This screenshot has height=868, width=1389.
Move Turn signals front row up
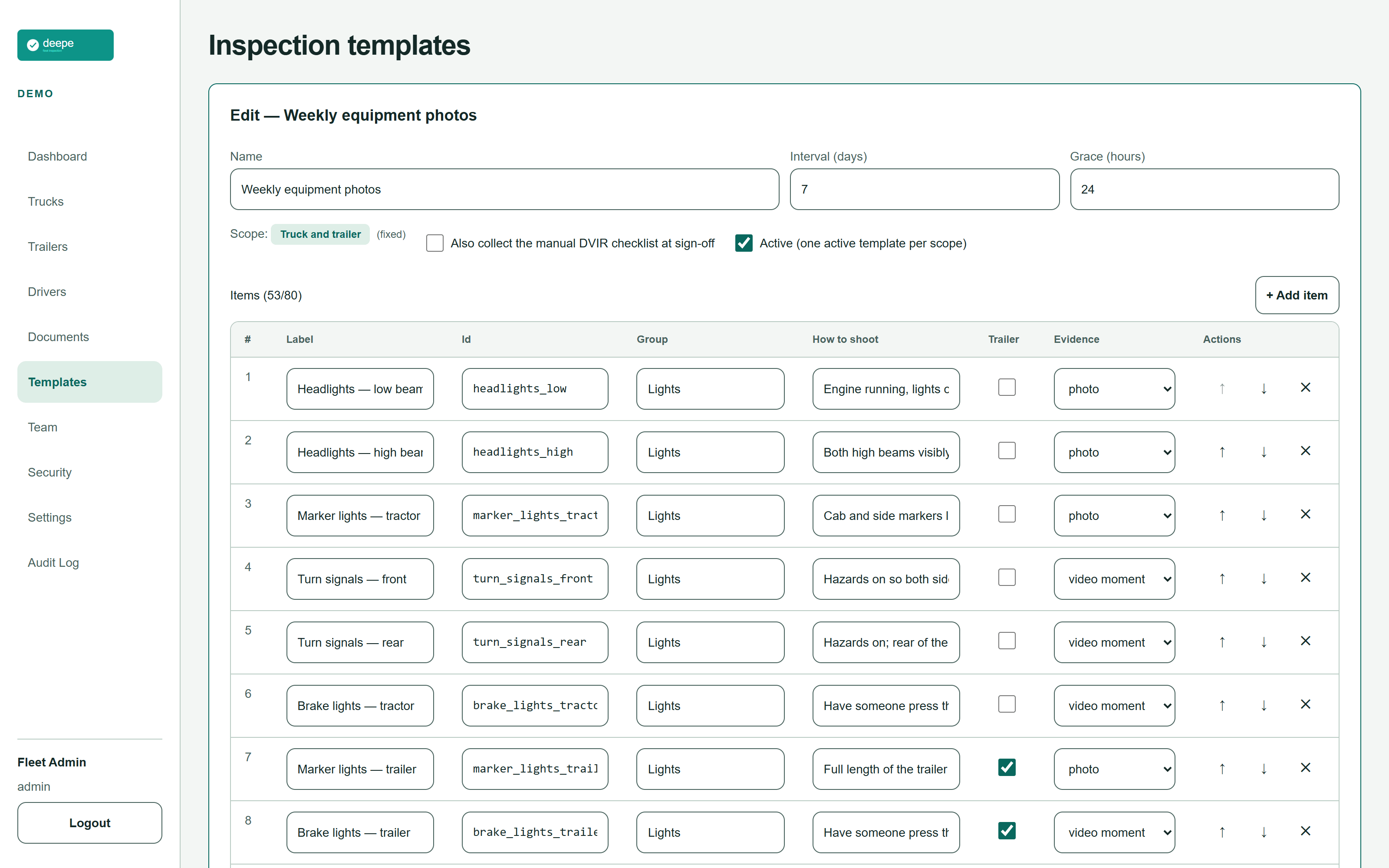point(1222,579)
